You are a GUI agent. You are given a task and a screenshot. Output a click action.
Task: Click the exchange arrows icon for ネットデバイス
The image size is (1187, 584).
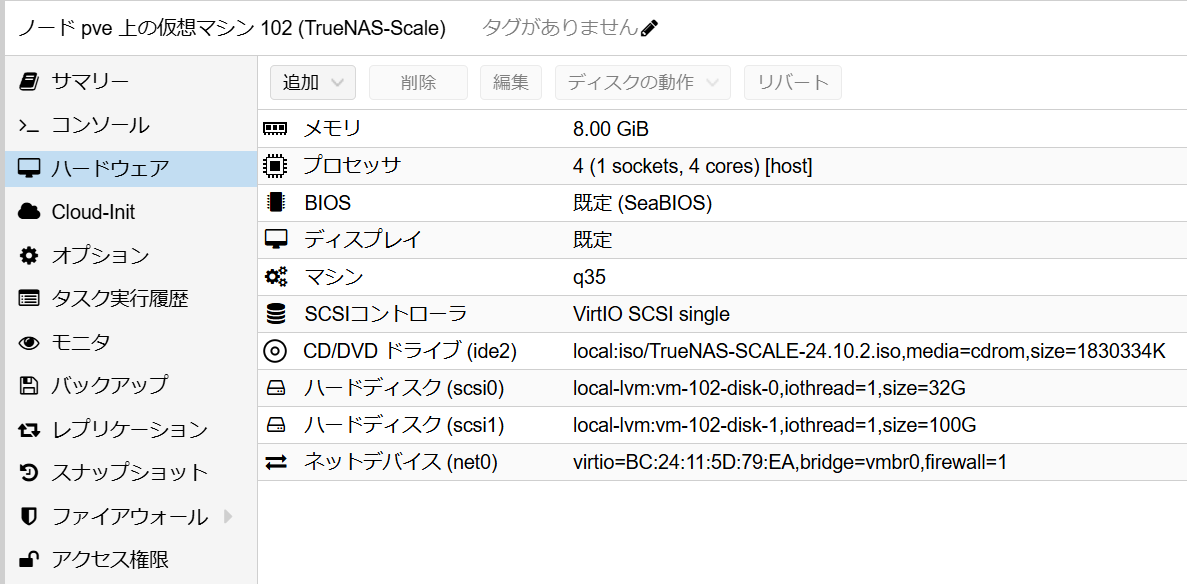275,462
